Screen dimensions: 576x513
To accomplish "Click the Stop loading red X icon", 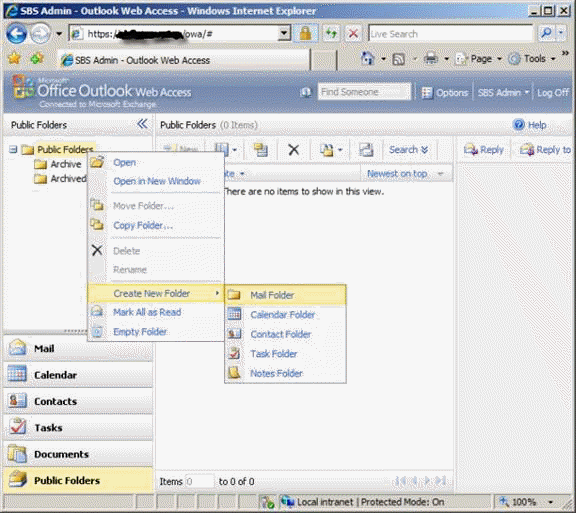I will 353,34.
